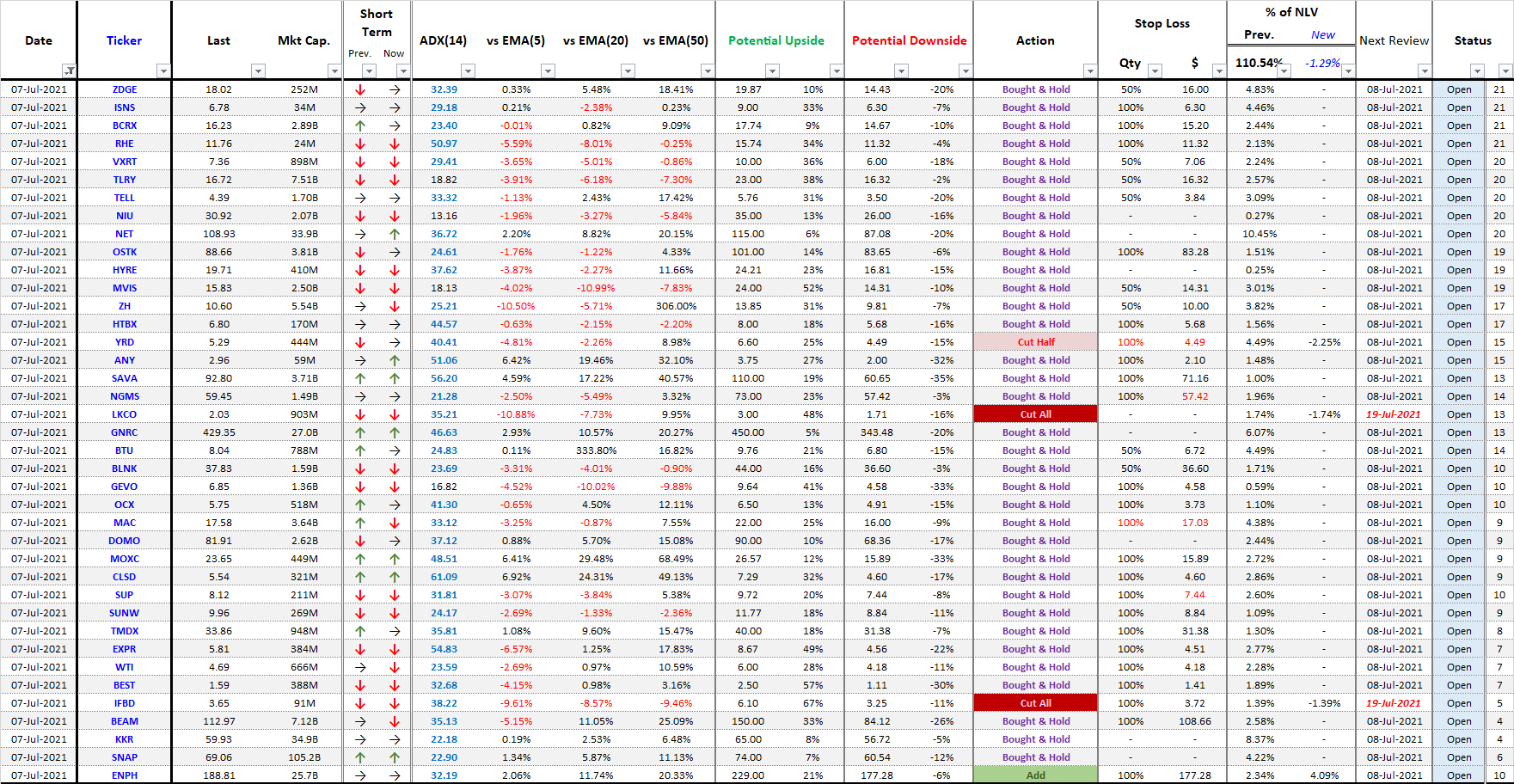Click MAC row's red down arrow in Now
Viewport: 1514px width, 784px height.
pyautogui.click(x=395, y=523)
